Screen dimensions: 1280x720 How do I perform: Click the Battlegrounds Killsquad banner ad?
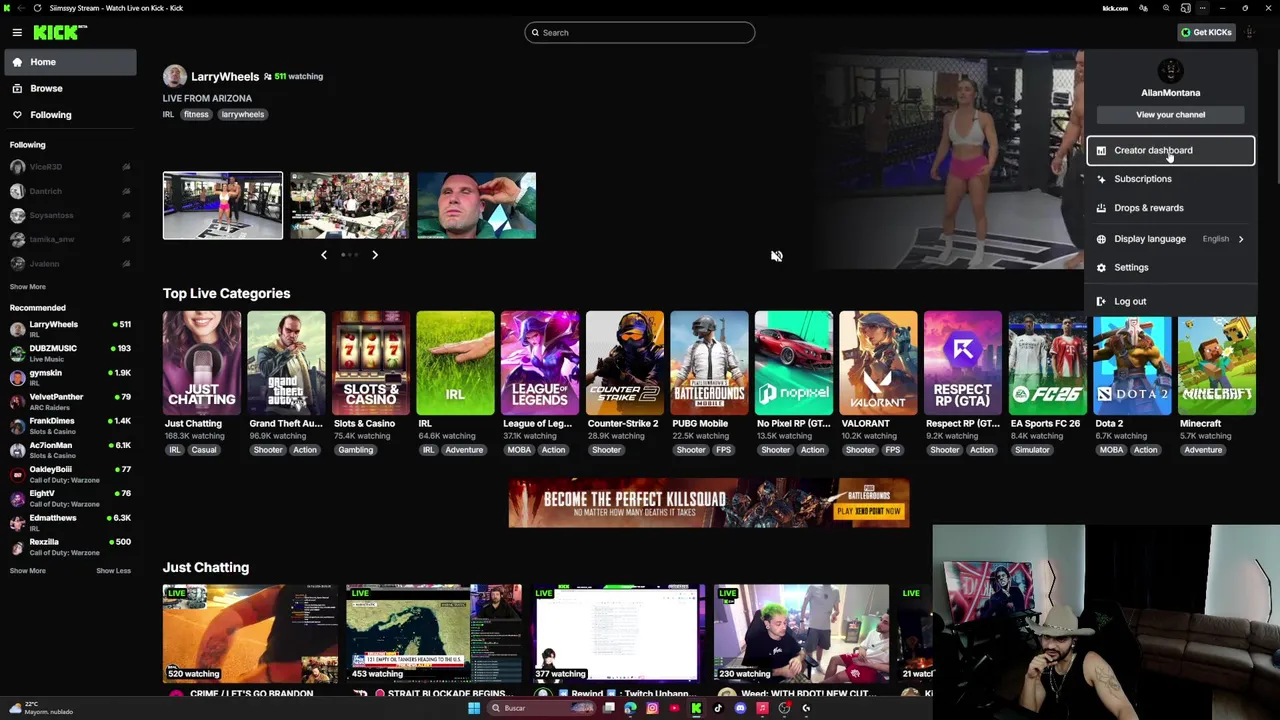[x=709, y=503]
